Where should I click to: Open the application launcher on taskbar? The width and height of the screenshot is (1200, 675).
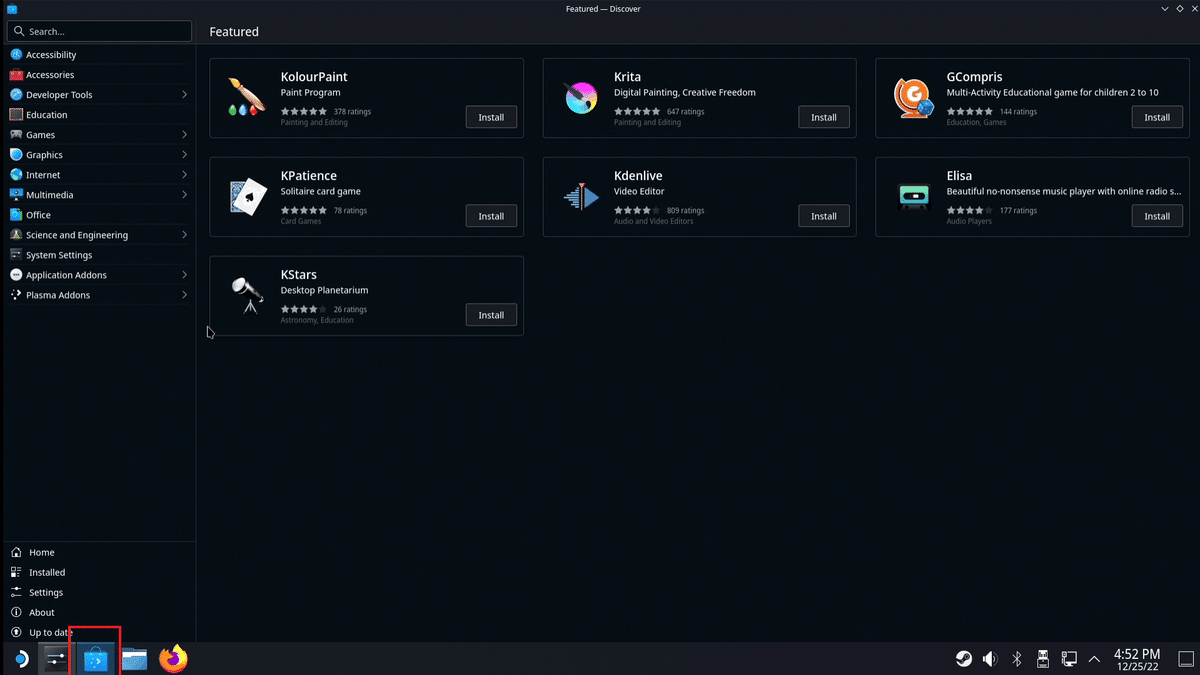pos(20,659)
